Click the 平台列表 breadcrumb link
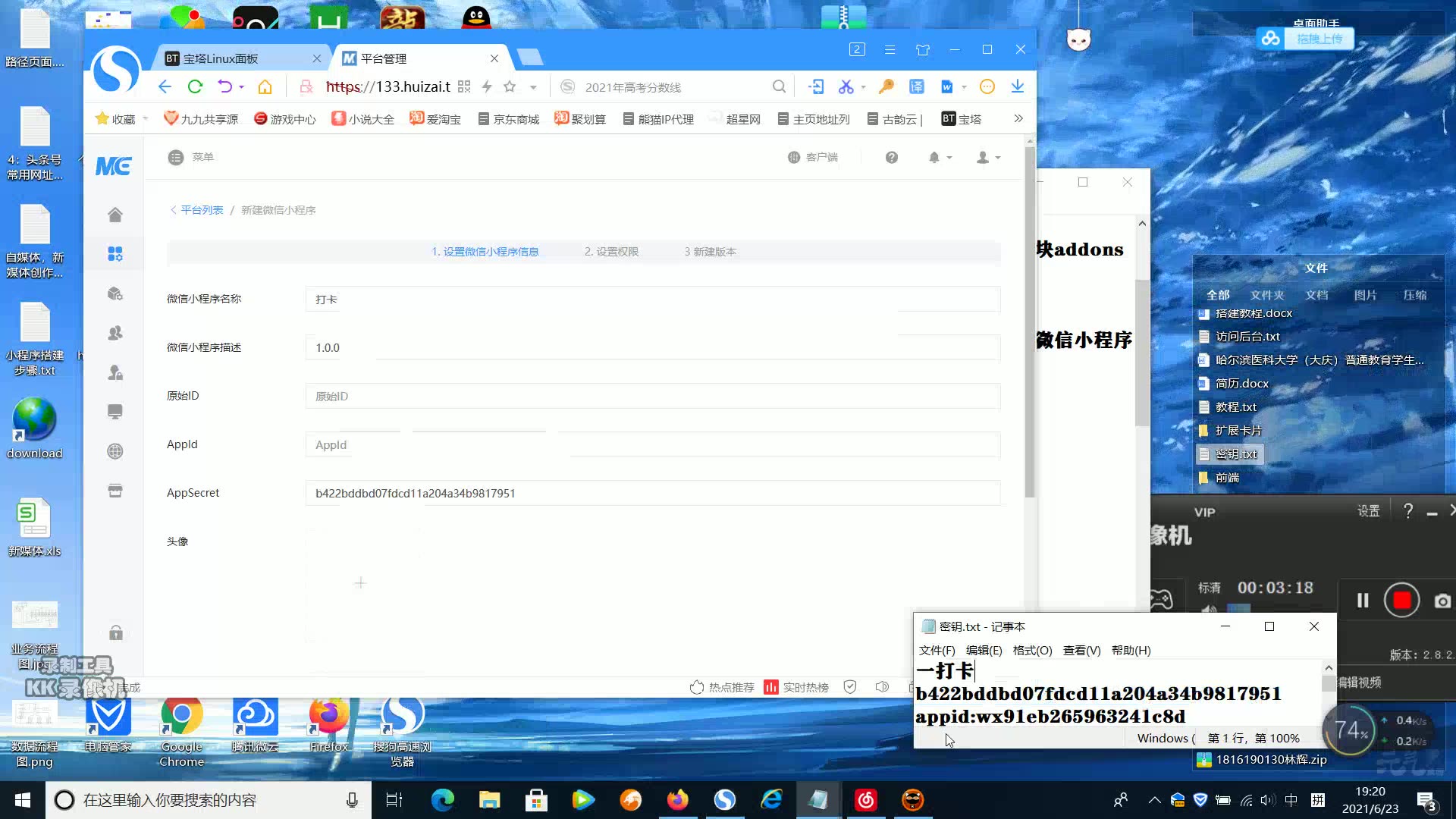The image size is (1456, 819). (x=201, y=209)
